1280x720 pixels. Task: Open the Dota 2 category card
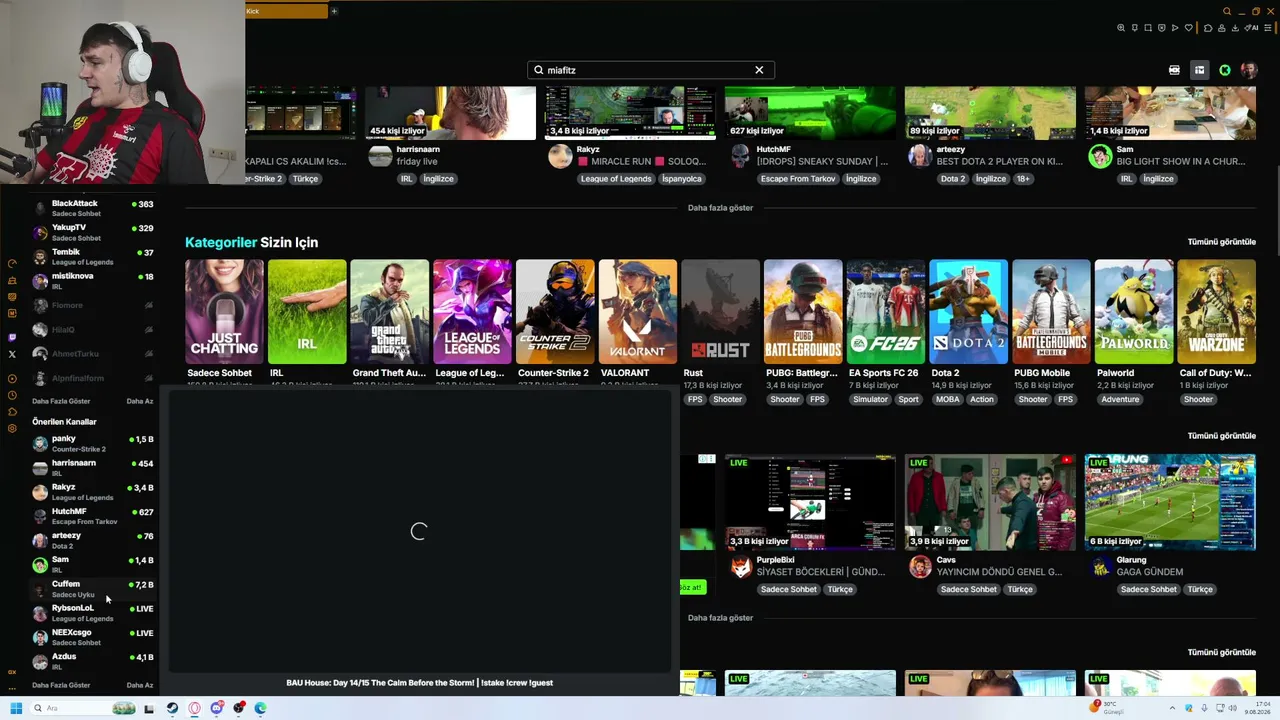968,312
